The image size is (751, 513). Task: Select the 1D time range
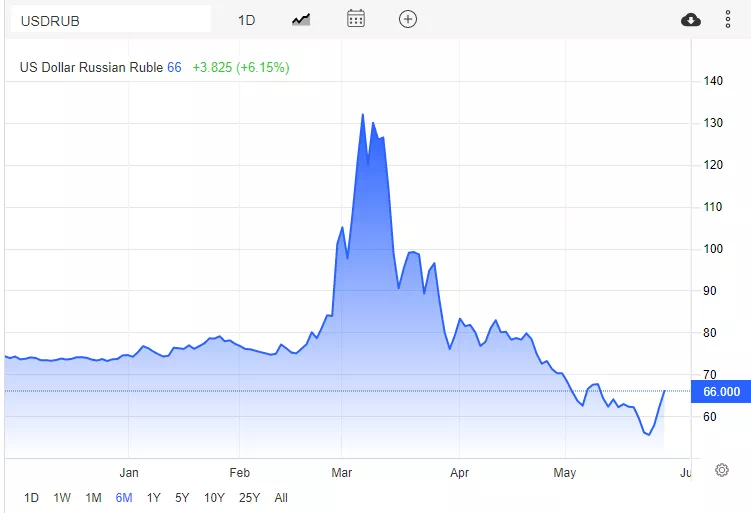click(x=31, y=497)
